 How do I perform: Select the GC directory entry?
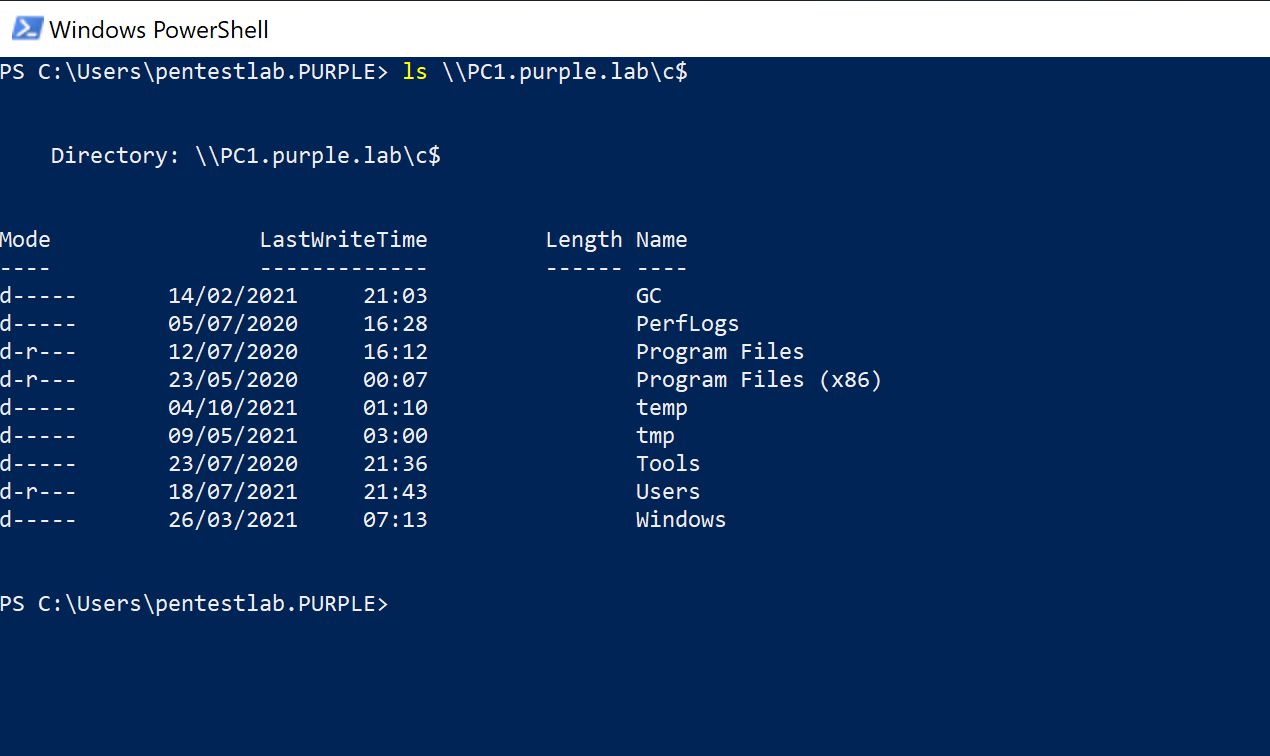point(649,296)
